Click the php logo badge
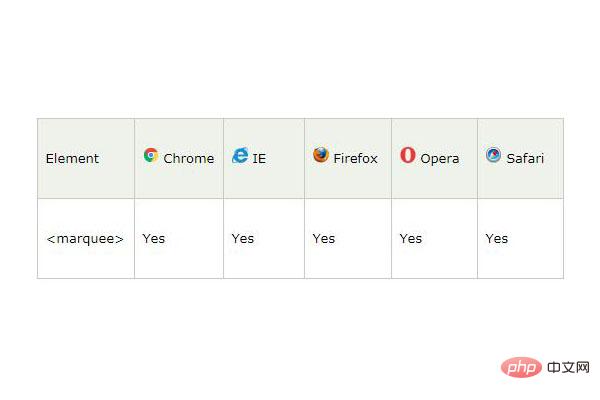This screenshot has height=400, width=600. pos(521,368)
